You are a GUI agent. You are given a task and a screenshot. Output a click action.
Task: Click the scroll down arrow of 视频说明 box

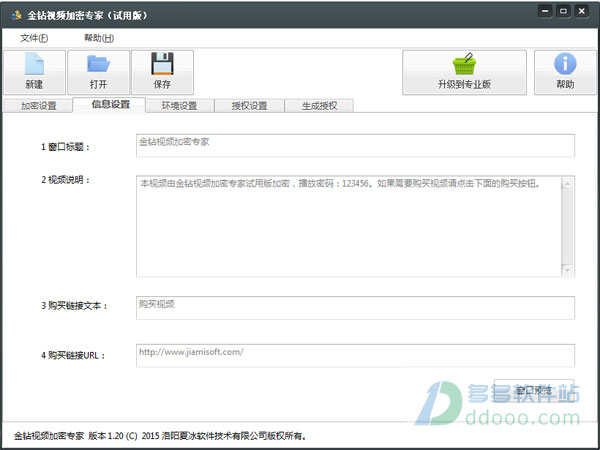click(567, 270)
